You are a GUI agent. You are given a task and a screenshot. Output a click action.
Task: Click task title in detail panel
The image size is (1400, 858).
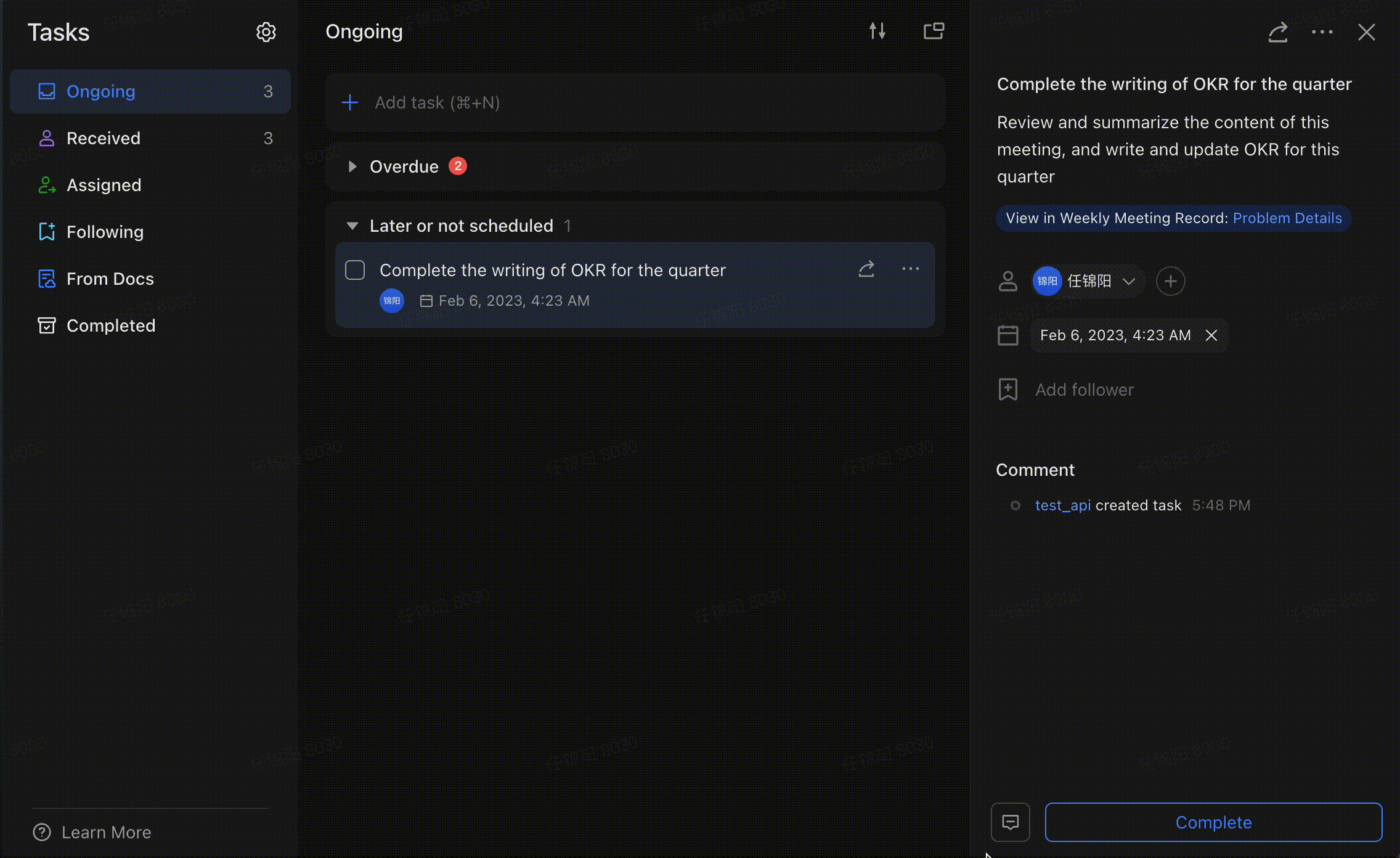pyautogui.click(x=1174, y=84)
